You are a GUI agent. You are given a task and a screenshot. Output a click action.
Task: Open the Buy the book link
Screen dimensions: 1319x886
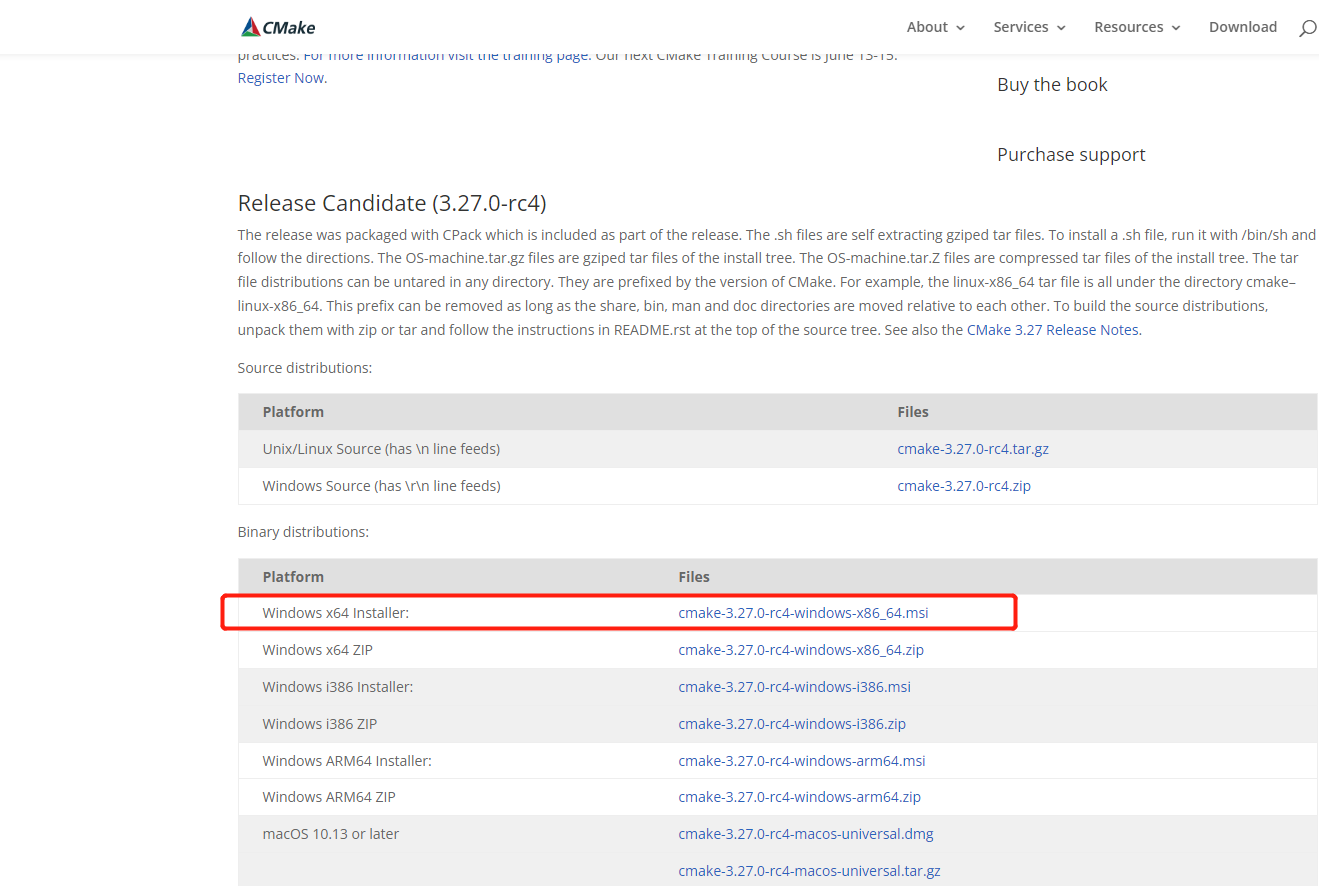1052,85
